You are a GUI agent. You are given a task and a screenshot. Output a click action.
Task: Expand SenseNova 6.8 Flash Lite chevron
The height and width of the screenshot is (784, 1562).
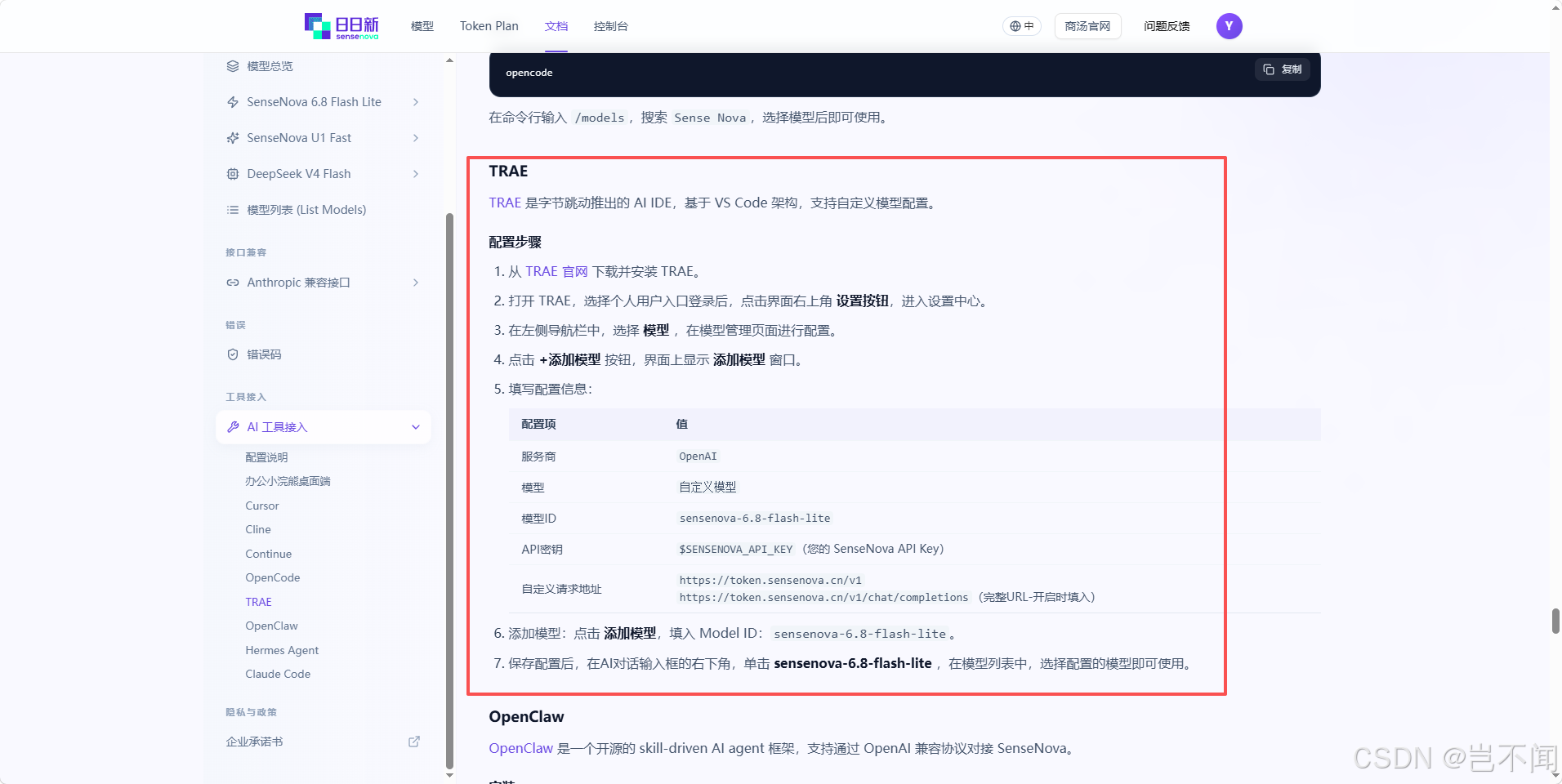coord(416,102)
